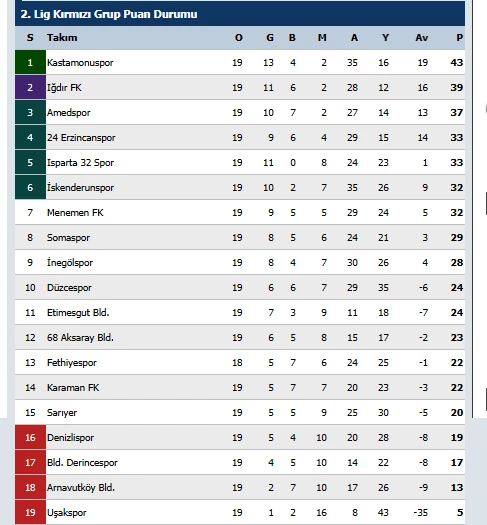Screen dimensions: 487x525
Task: Click the purple rank 2 position badge
Action: (30, 87)
